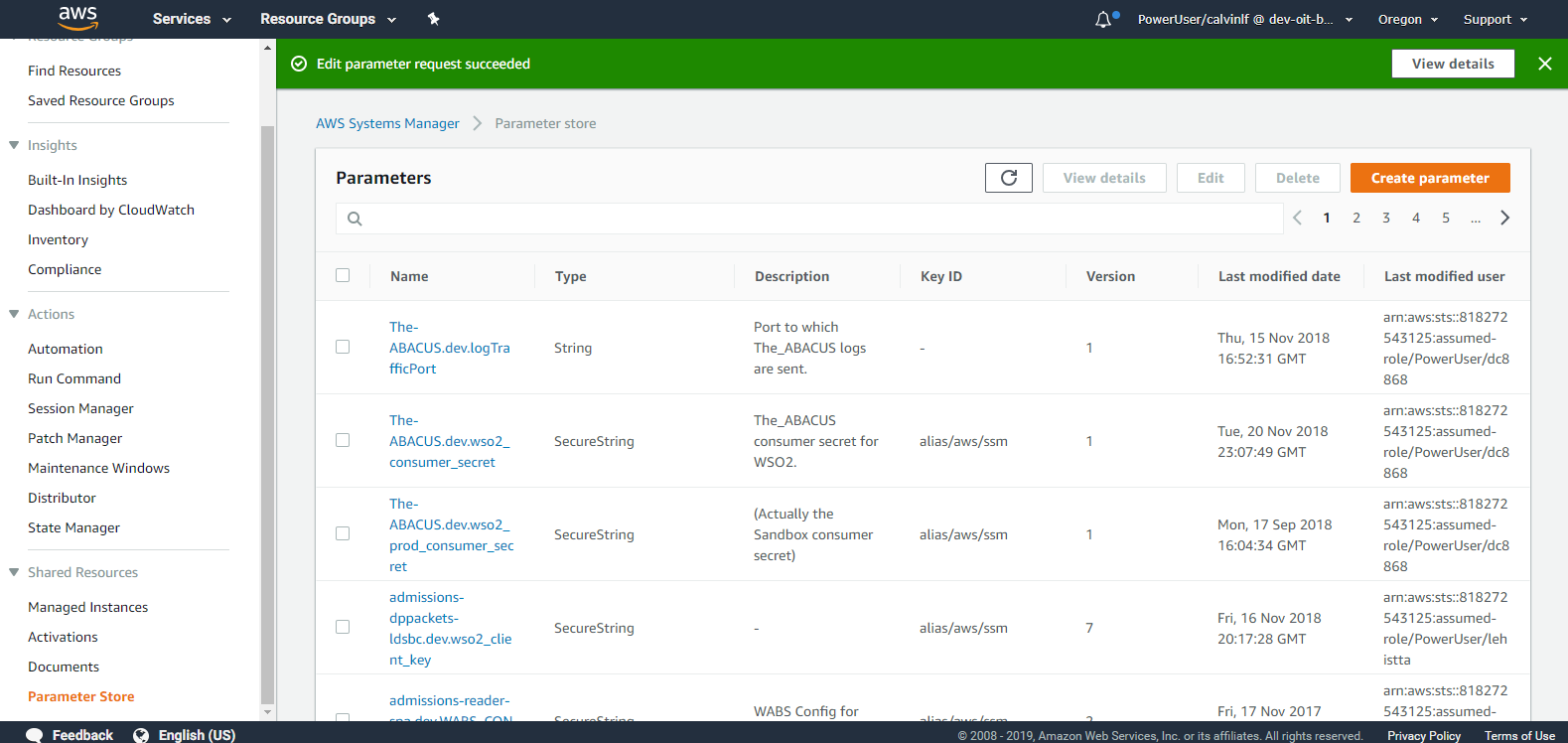This screenshot has width=1568, height=743.
Task: Open Patch Manager
Action: point(75,438)
